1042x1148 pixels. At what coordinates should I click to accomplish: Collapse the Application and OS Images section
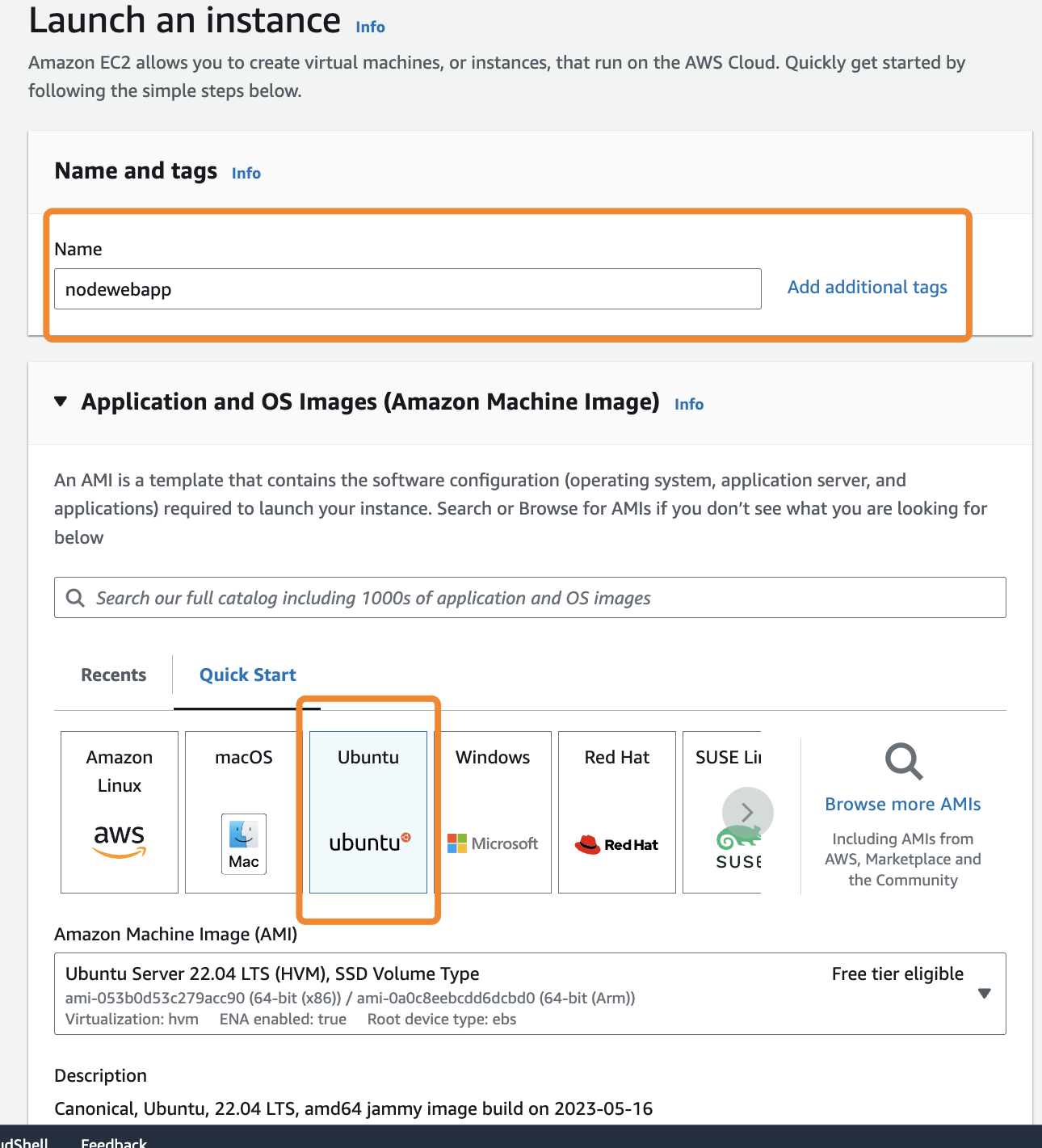[x=61, y=402]
